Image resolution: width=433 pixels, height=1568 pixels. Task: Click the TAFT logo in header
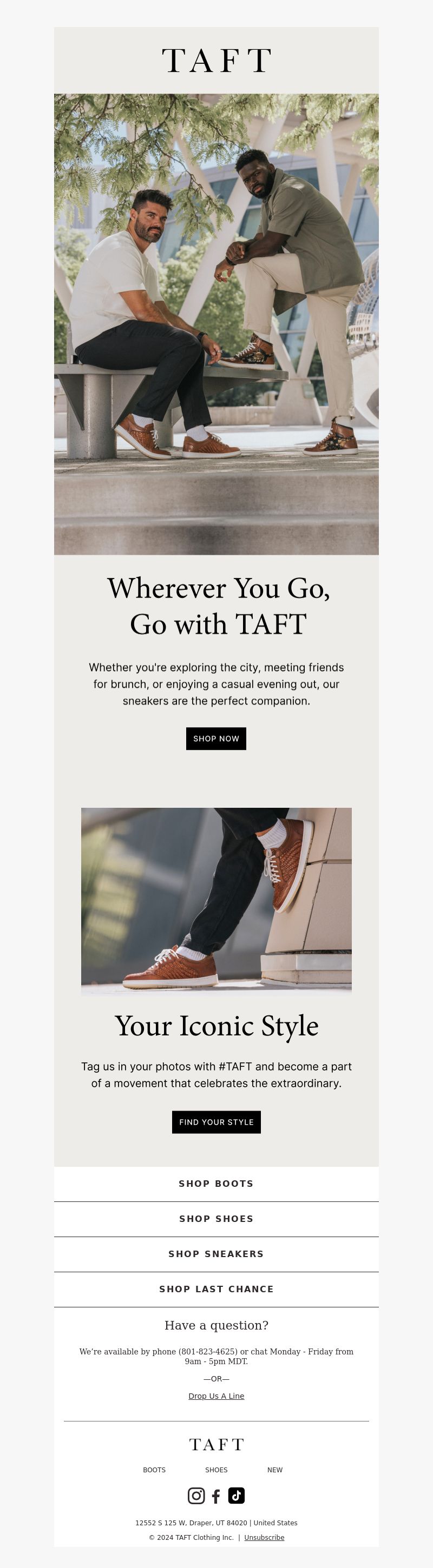(x=216, y=61)
